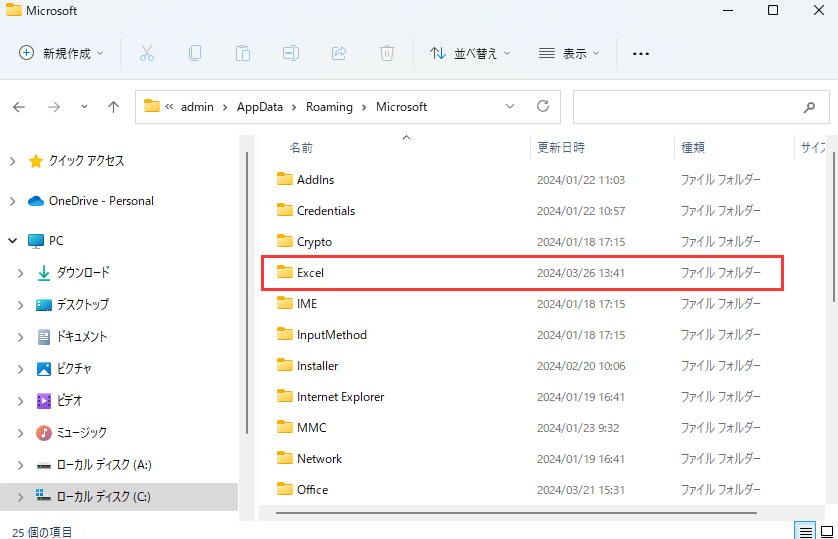The width and height of the screenshot is (838, 539).
Task: Select the InputMethod folder
Action: point(331,334)
